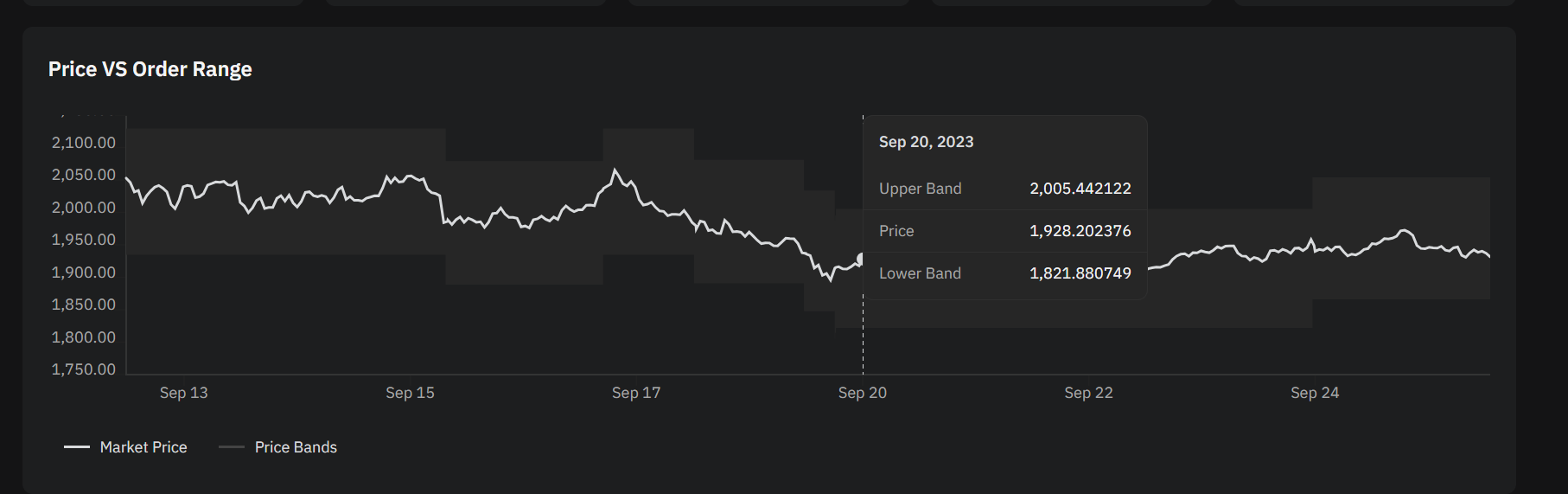1568x494 pixels.
Task: Select the Price value 1,928.202376 in tooltip
Action: [x=1080, y=231]
